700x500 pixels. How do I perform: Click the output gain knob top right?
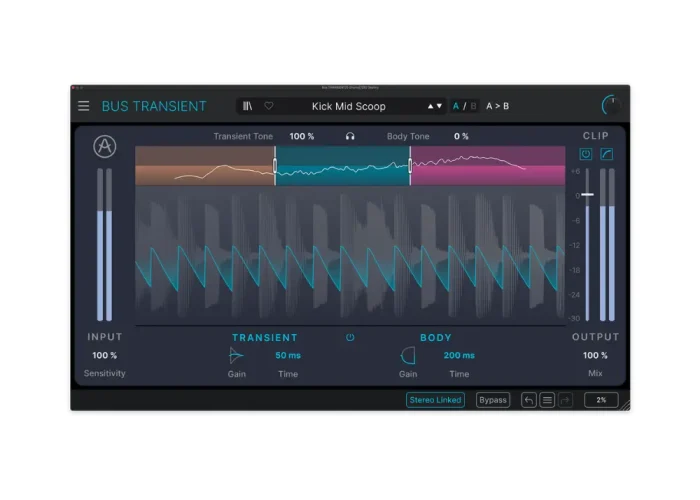[611, 106]
